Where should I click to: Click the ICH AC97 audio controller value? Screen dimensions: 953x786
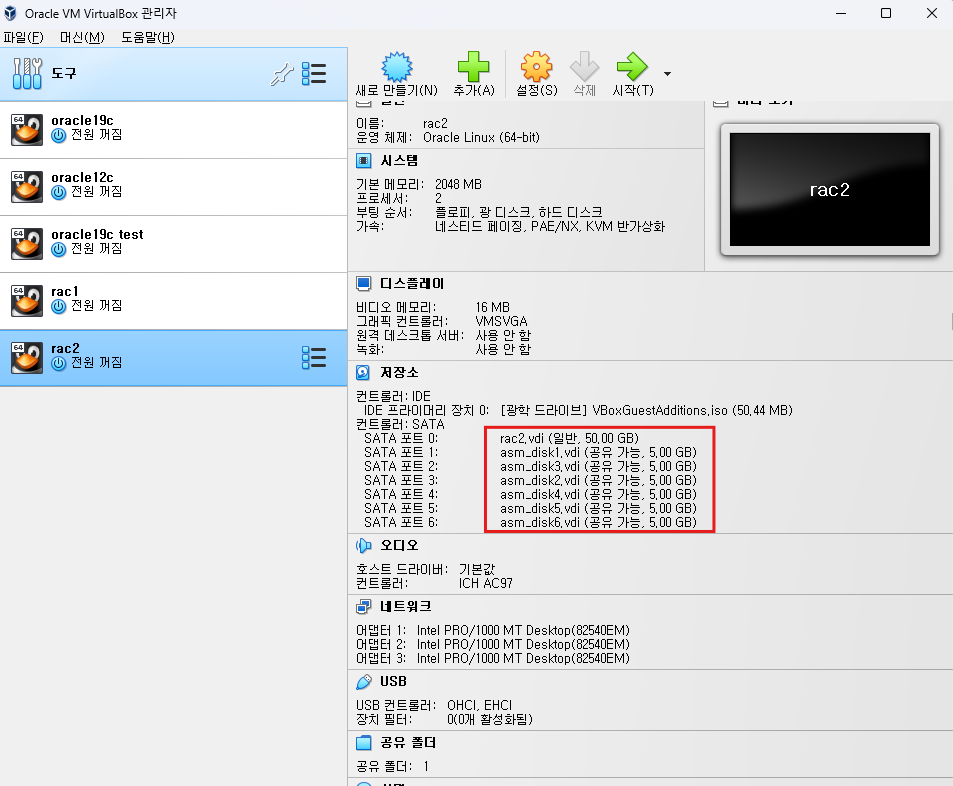[x=486, y=584]
